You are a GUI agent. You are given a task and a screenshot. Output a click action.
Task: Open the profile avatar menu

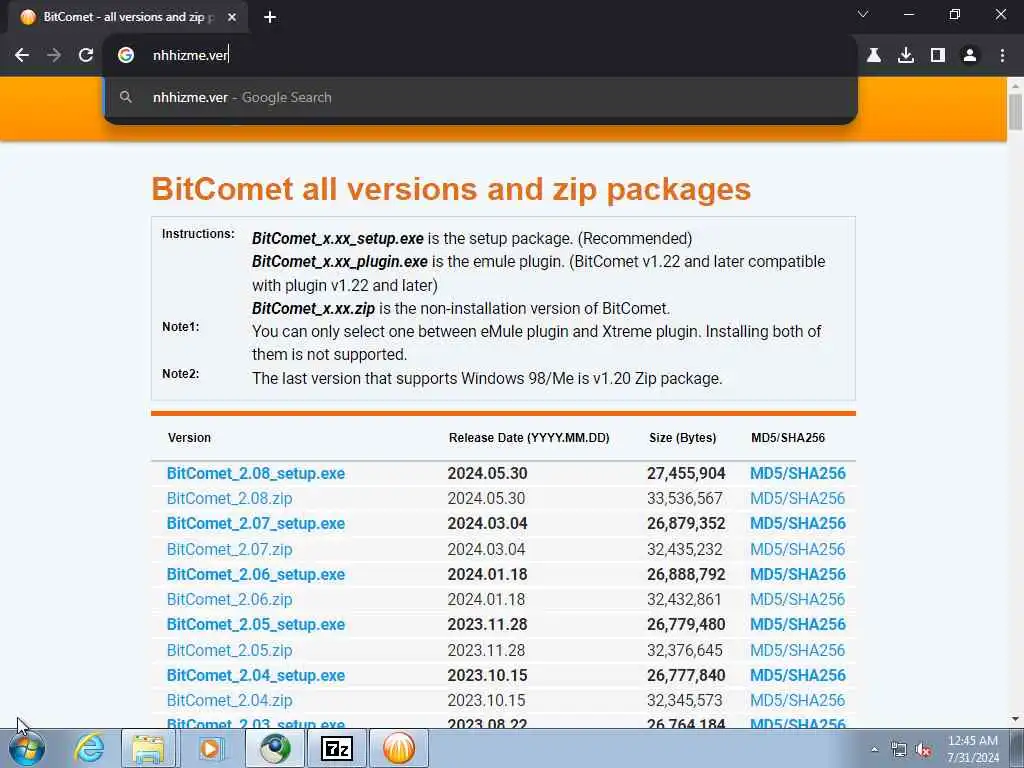tap(970, 56)
